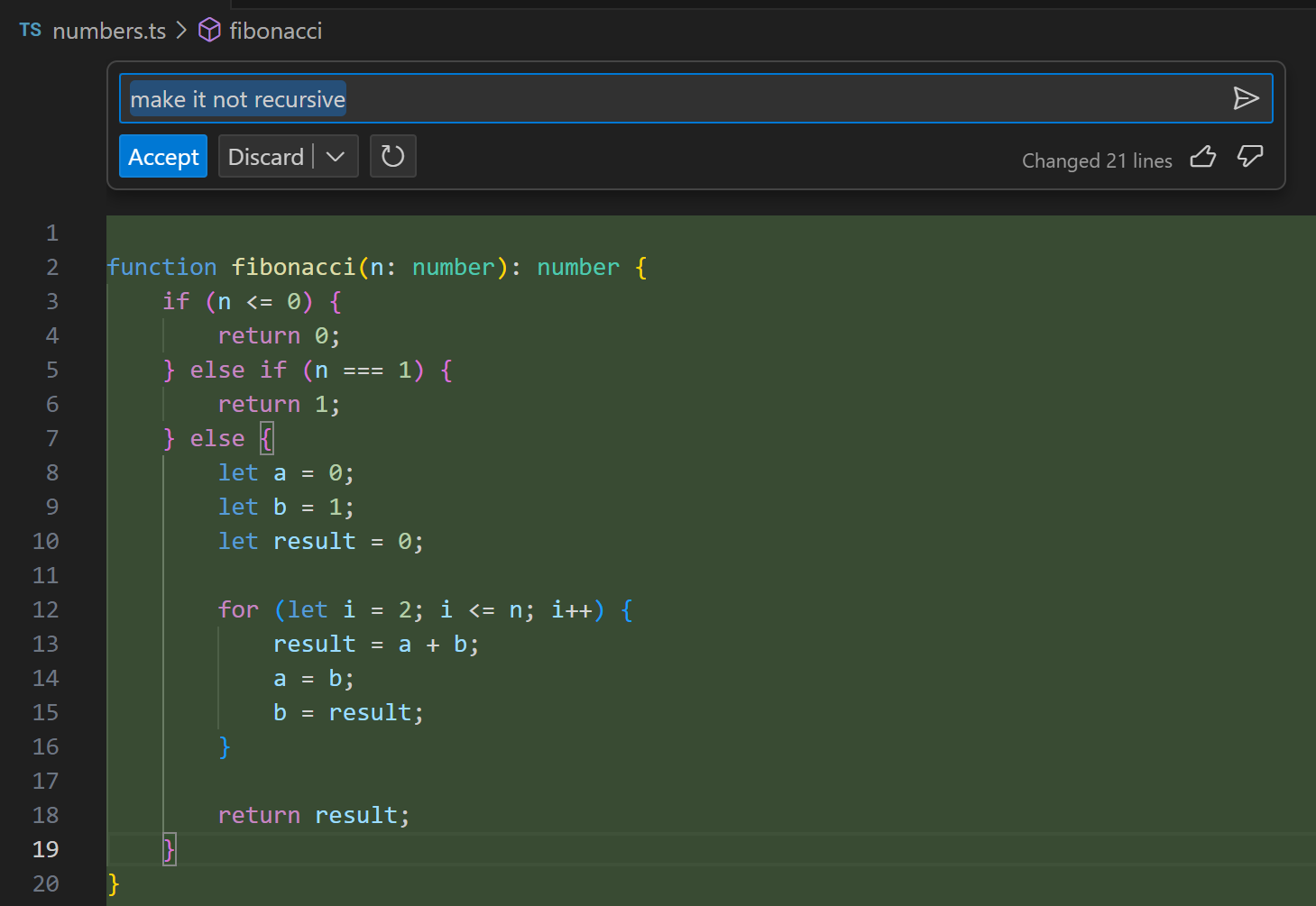Click the regenerate response icon
Screen dimensions: 1316x906
[x=392, y=156]
